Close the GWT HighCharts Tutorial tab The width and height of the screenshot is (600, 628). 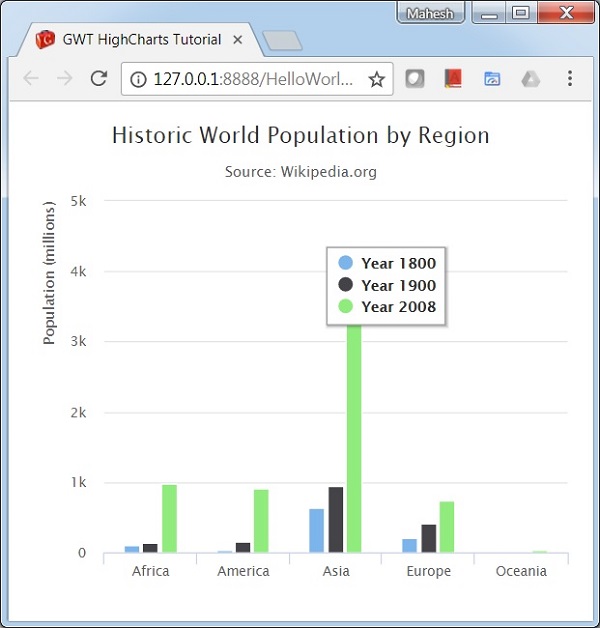pos(238,40)
